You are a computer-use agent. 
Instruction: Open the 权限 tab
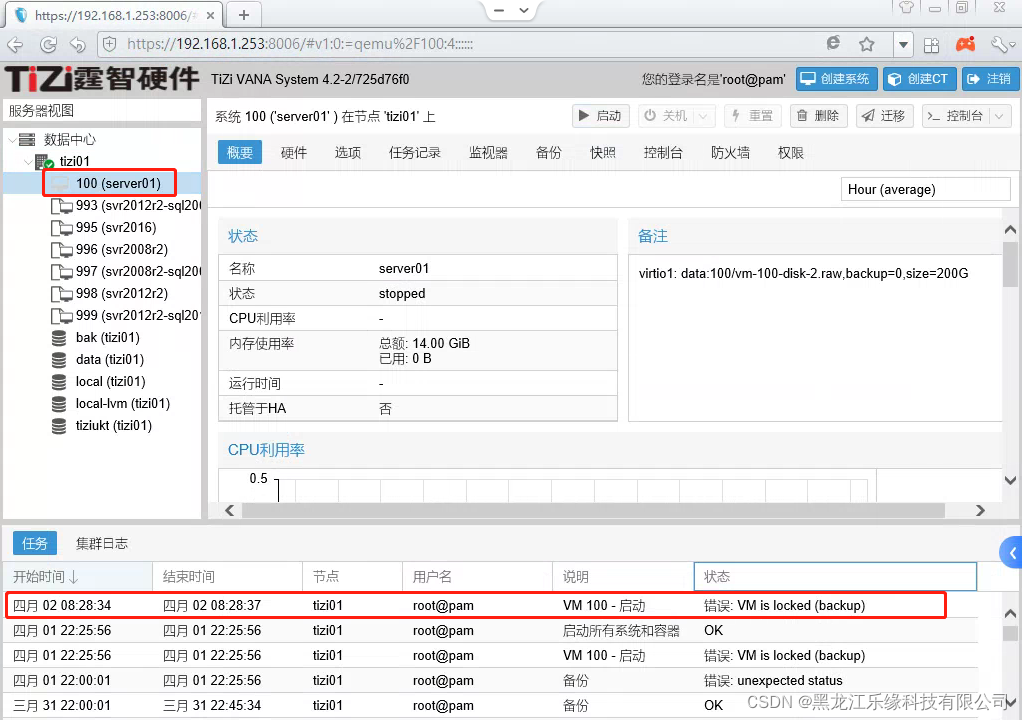pyautogui.click(x=790, y=152)
